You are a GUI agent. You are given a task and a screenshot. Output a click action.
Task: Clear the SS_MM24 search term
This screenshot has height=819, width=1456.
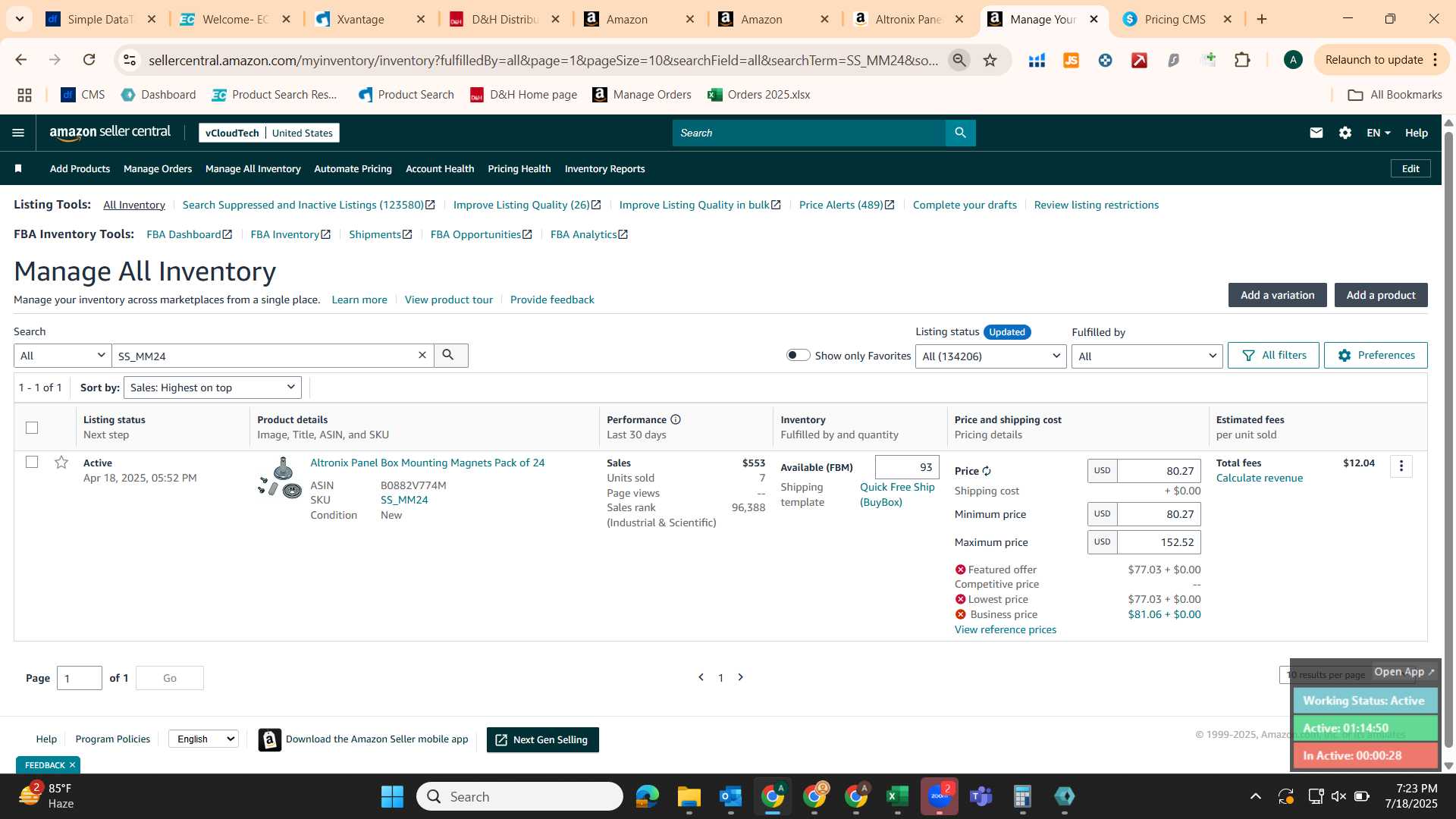(x=422, y=355)
